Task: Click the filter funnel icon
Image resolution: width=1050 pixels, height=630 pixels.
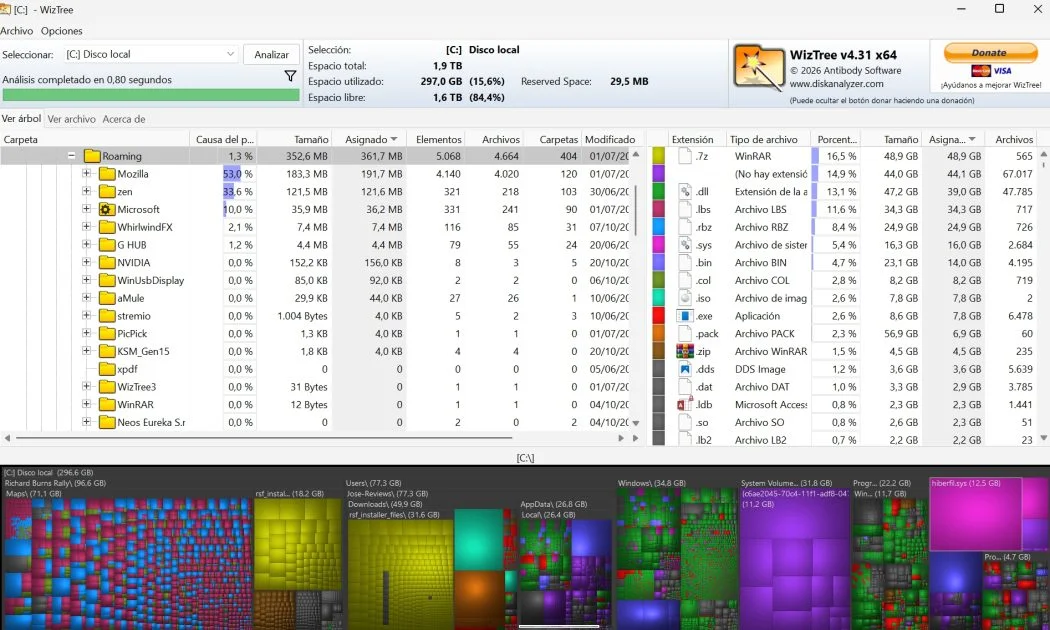Action: pyautogui.click(x=290, y=76)
